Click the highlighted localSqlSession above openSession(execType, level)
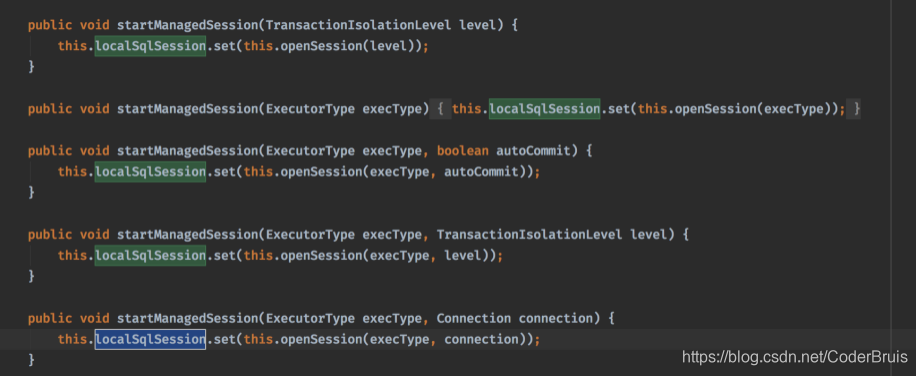Image resolution: width=918 pixels, height=376 pixels. tap(150, 255)
